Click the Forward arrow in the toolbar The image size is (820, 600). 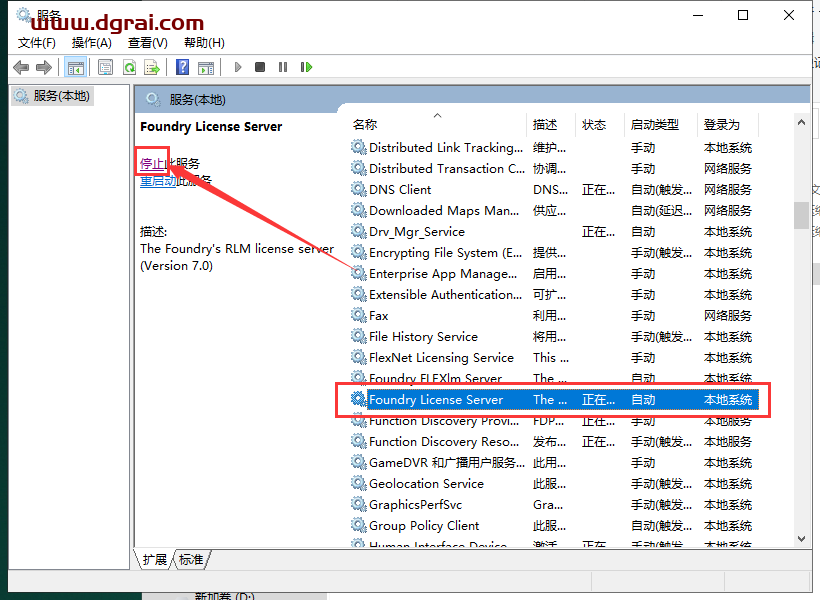pos(43,67)
